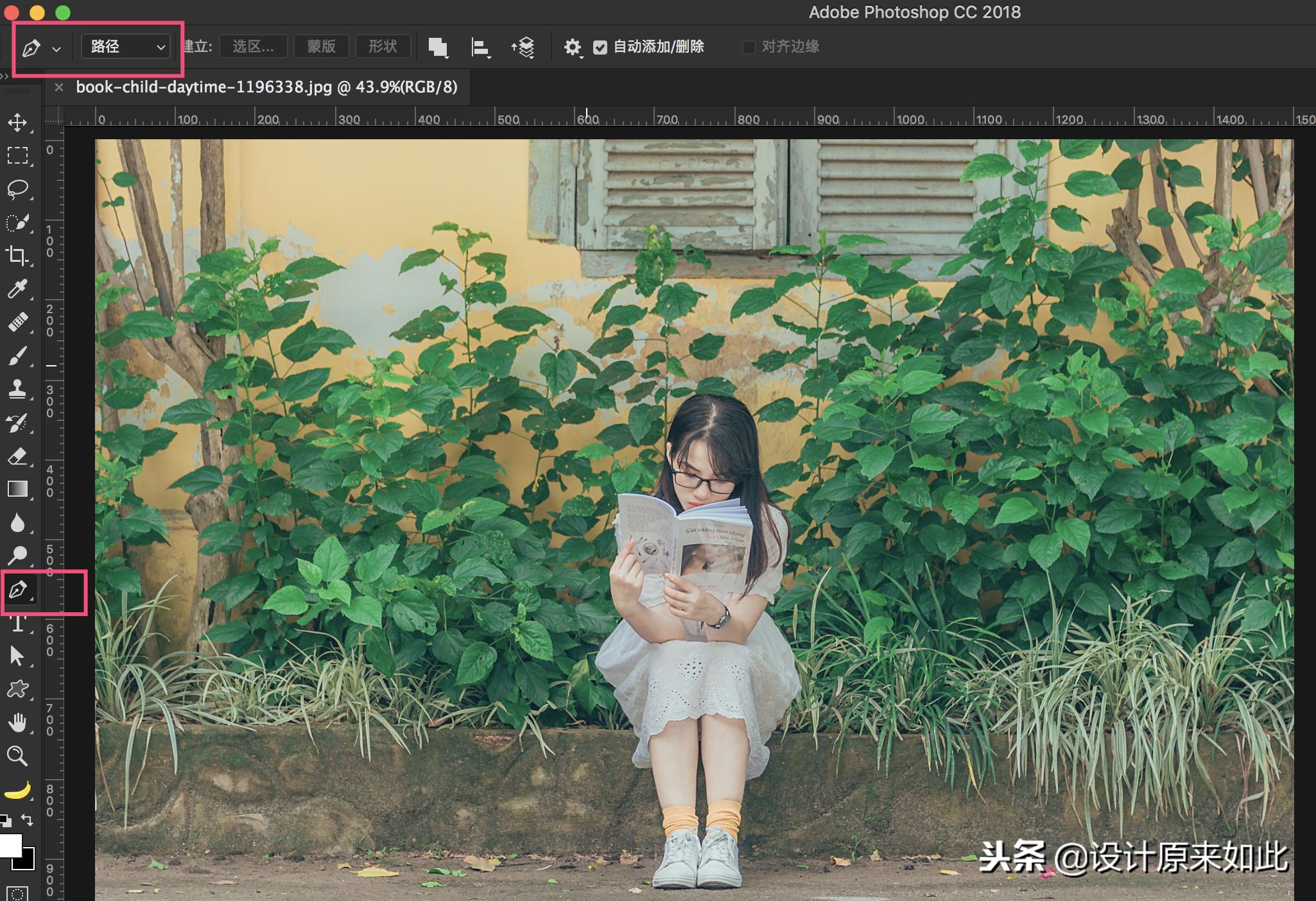Select the Pen tool in toolbar
This screenshot has width=1316, height=901.
pos(17,589)
